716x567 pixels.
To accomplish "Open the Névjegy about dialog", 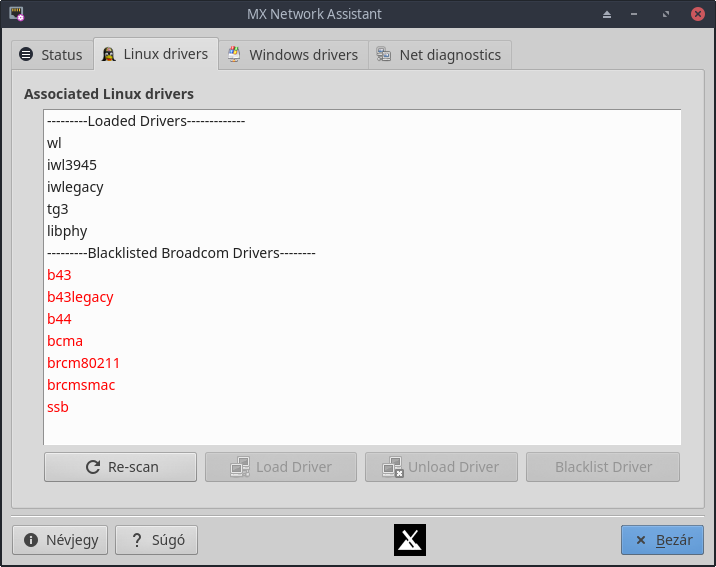I will 60,540.
